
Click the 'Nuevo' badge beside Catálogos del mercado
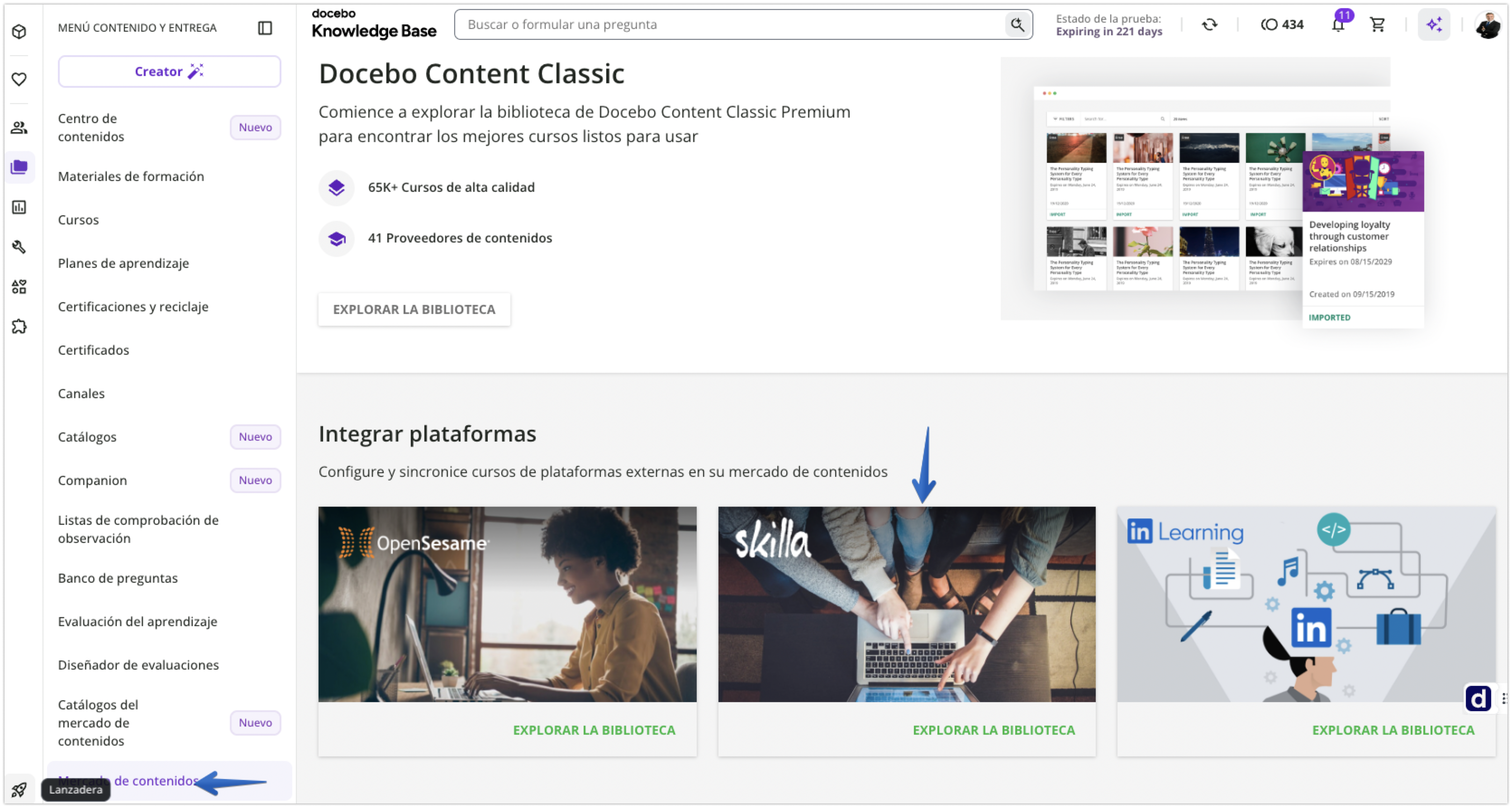point(255,723)
